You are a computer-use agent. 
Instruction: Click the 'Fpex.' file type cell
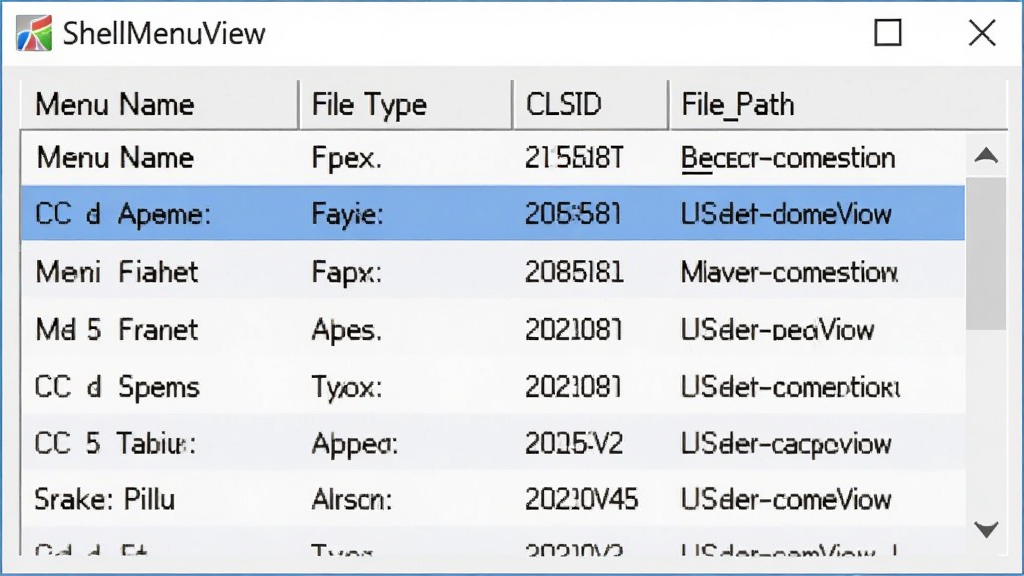tap(346, 159)
